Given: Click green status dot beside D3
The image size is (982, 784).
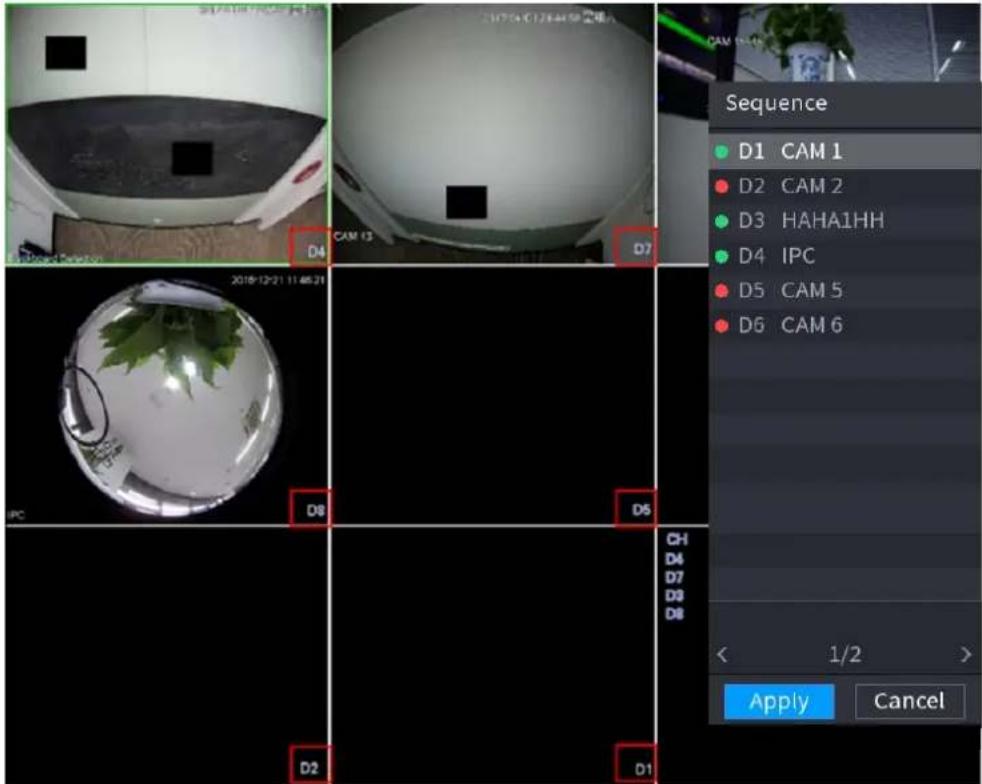Looking at the screenshot, I should (722, 221).
